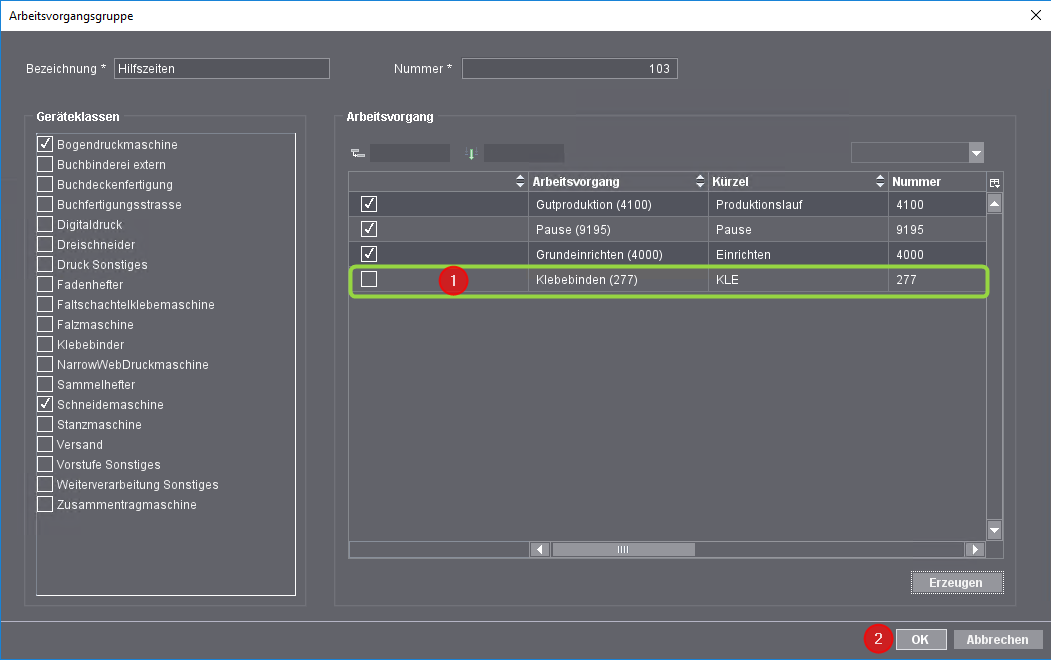Click the Arbeitsvorgang column header
This screenshot has width=1051, height=660.
618,182
